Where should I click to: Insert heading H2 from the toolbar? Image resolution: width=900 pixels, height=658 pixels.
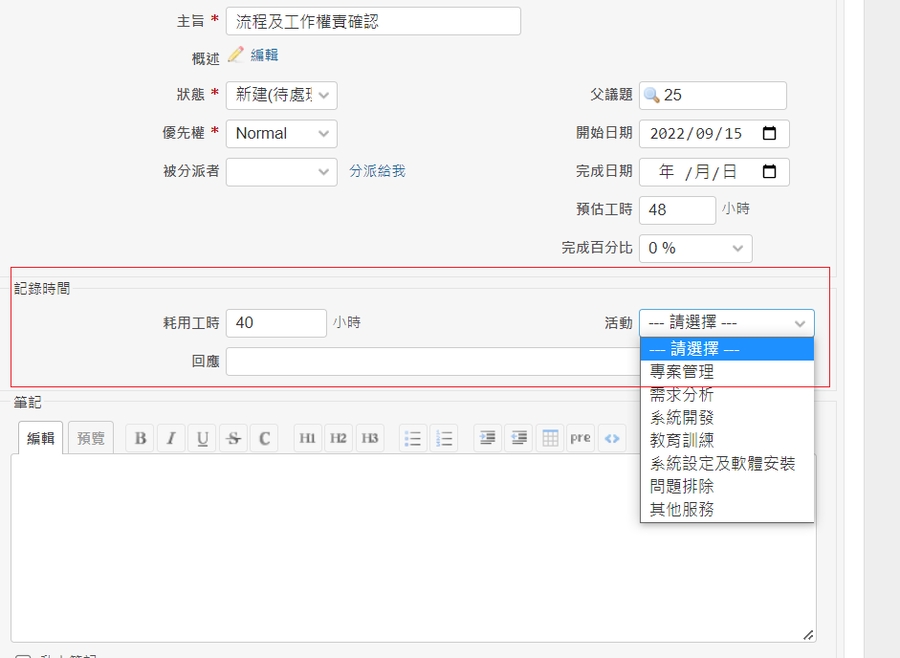(339, 438)
